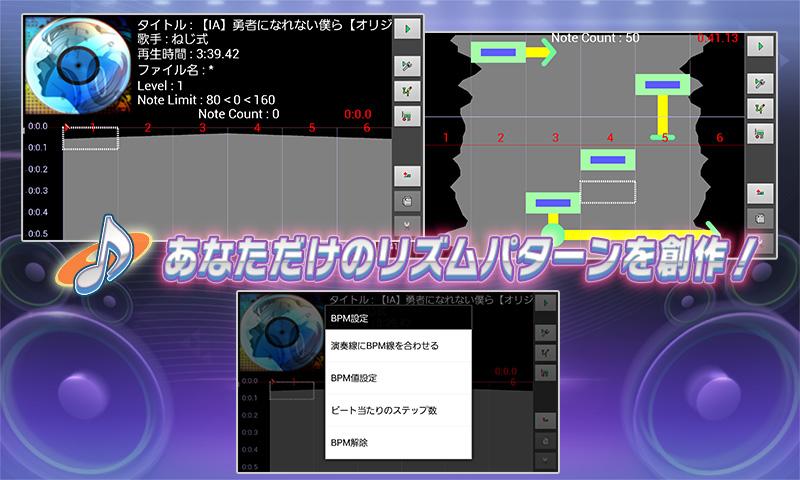Choose BPM解除 in the BPM settings menu

(398, 442)
